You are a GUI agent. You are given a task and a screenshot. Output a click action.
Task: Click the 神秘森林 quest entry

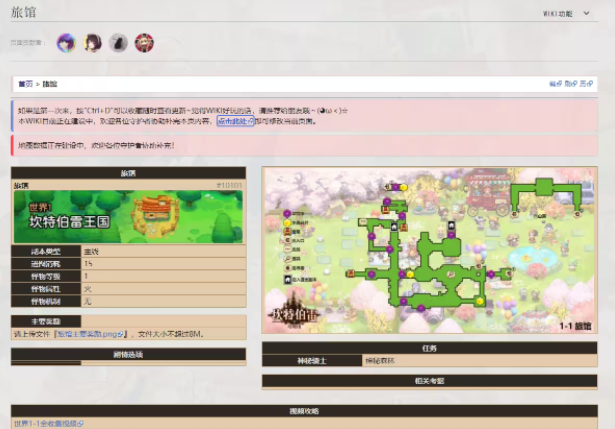point(381,360)
